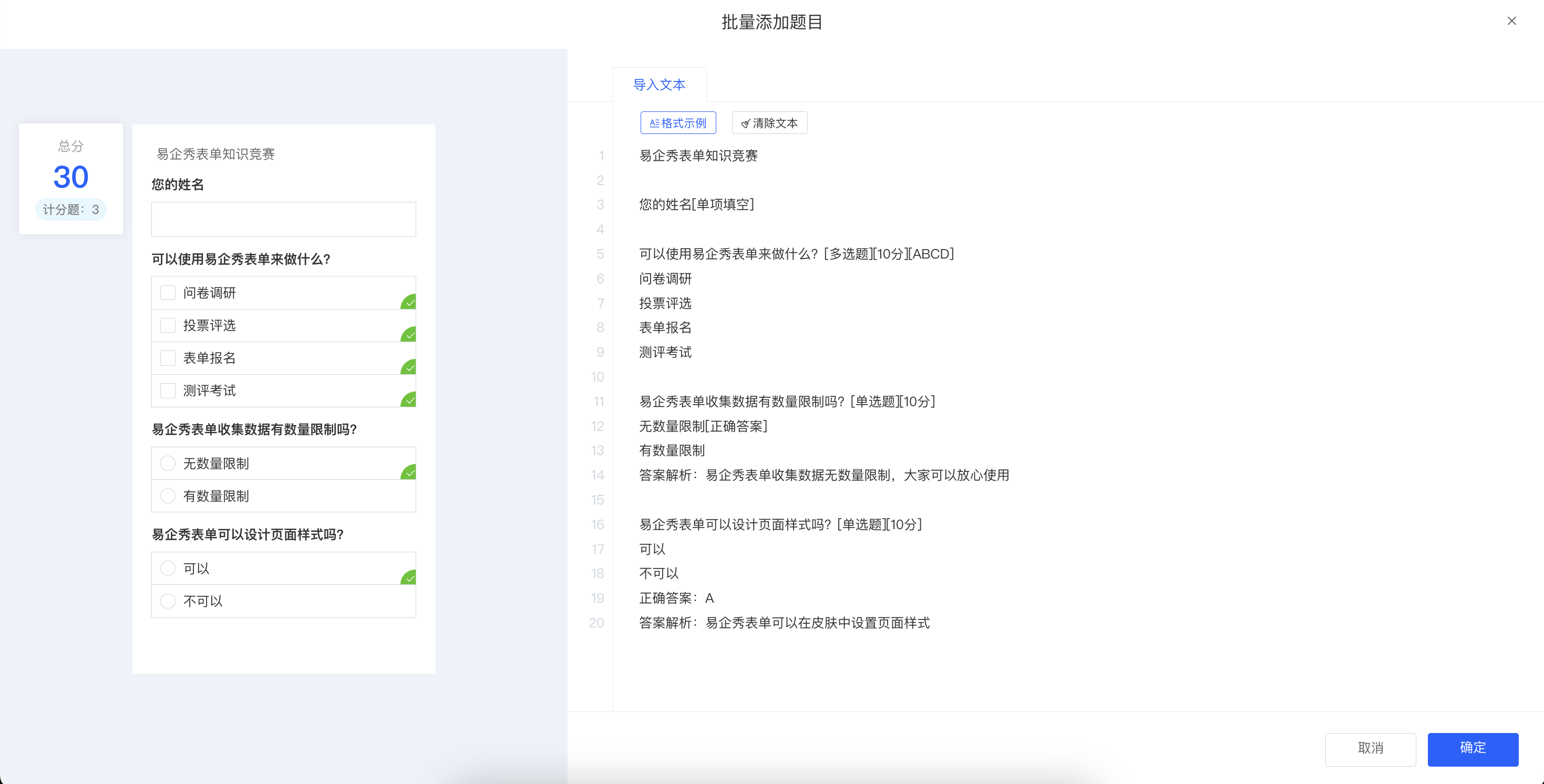Screen dimensions: 1544x784
Task: Click the 计分题：3 badge
Action: click(71, 210)
